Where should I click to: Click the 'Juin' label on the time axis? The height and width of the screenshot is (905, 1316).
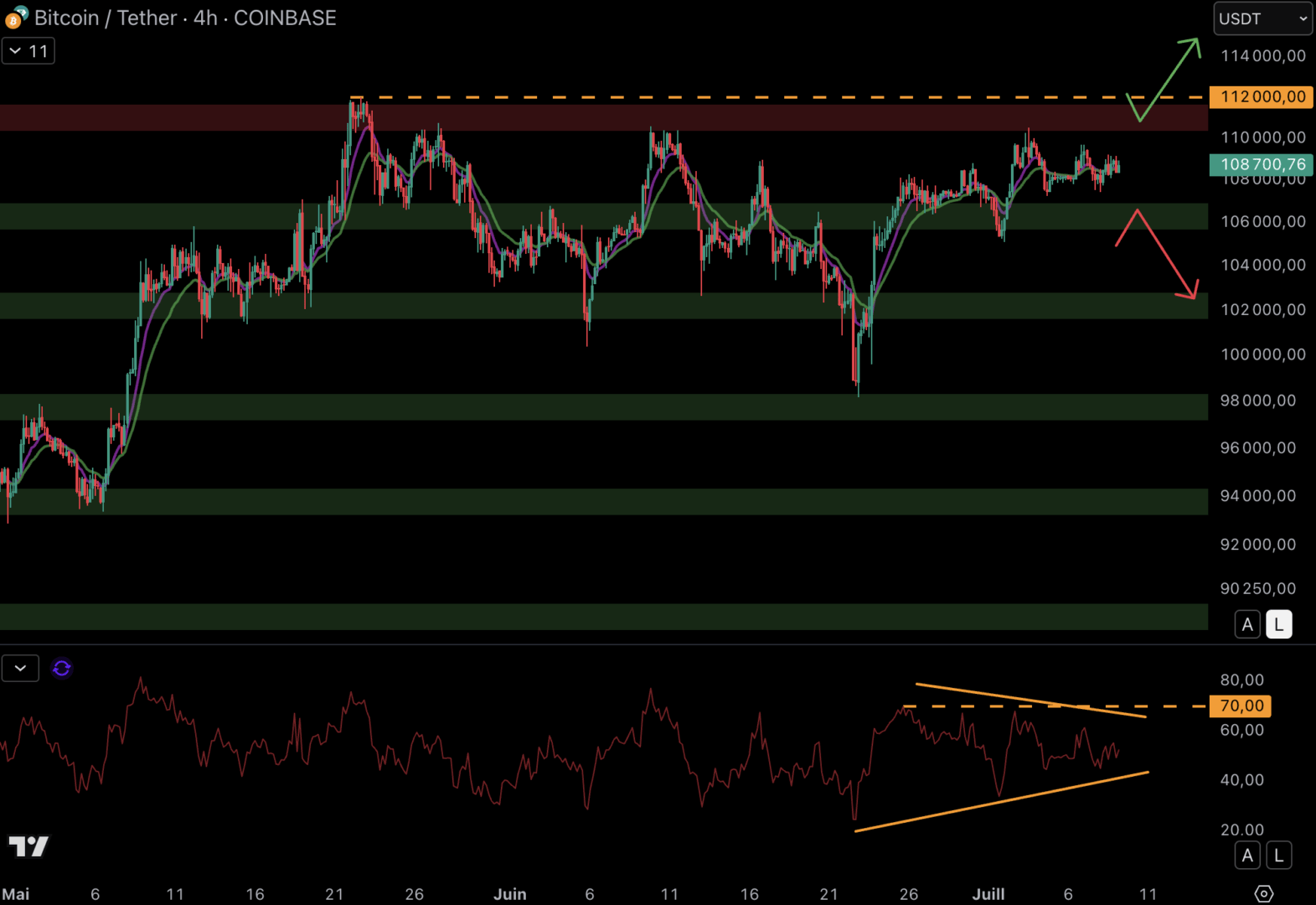point(509,894)
